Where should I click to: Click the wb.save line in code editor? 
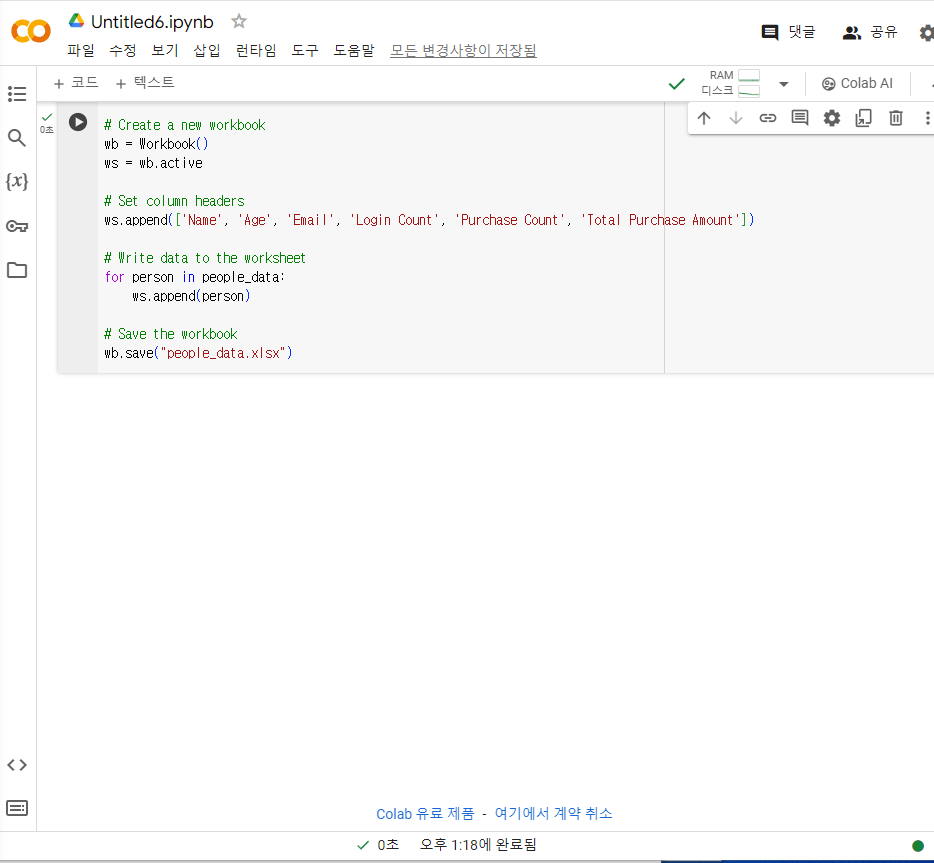coord(198,353)
